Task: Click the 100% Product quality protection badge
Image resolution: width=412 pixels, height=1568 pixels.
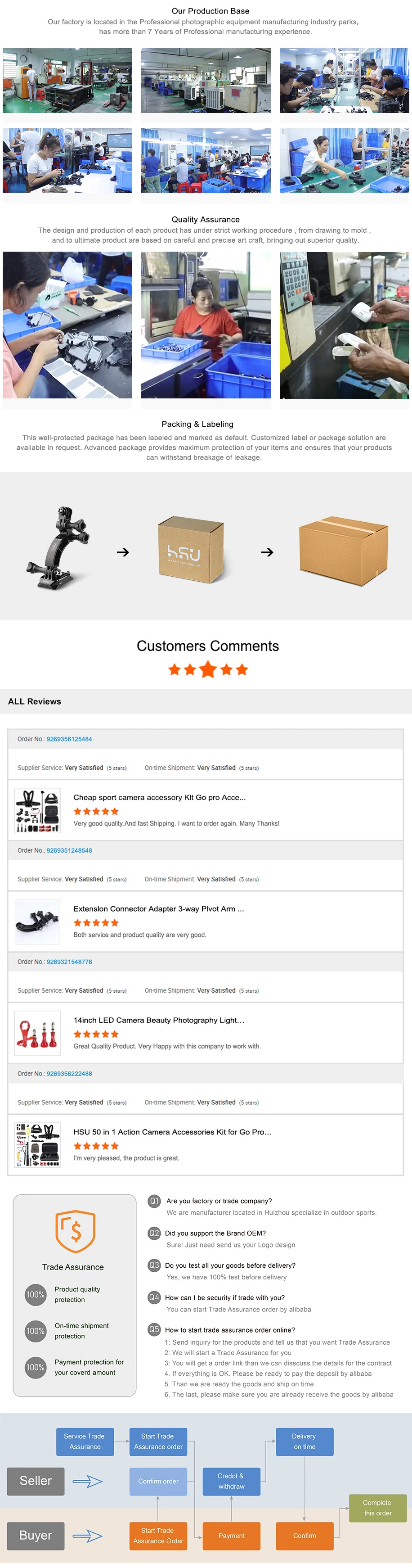Action: (x=36, y=1294)
